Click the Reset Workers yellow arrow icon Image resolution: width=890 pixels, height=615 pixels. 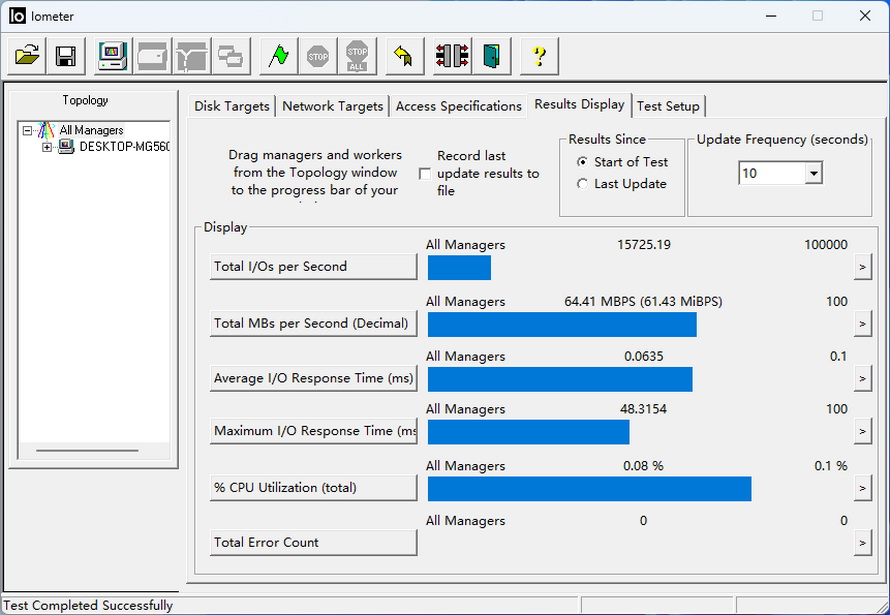point(404,56)
